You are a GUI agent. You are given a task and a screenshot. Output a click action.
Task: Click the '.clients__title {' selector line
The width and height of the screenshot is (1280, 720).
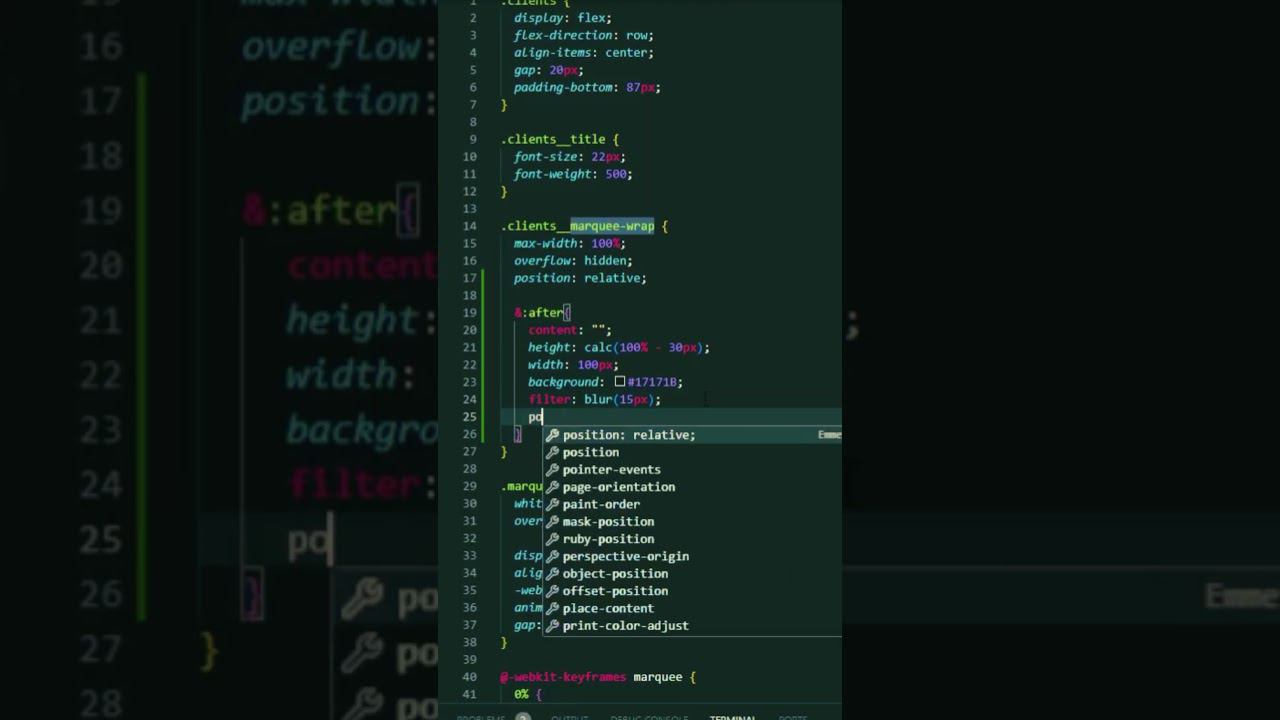click(x=560, y=139)
